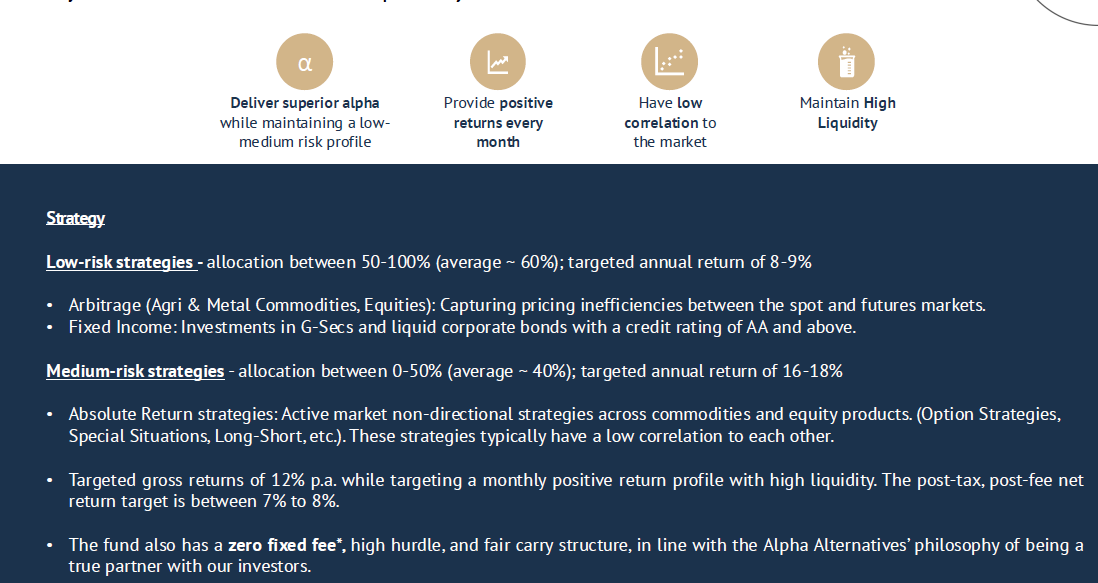This screenshot has width=1098, height=583.
Task: Click the Arbitrage bullet point line
Action: pos(527,305)
